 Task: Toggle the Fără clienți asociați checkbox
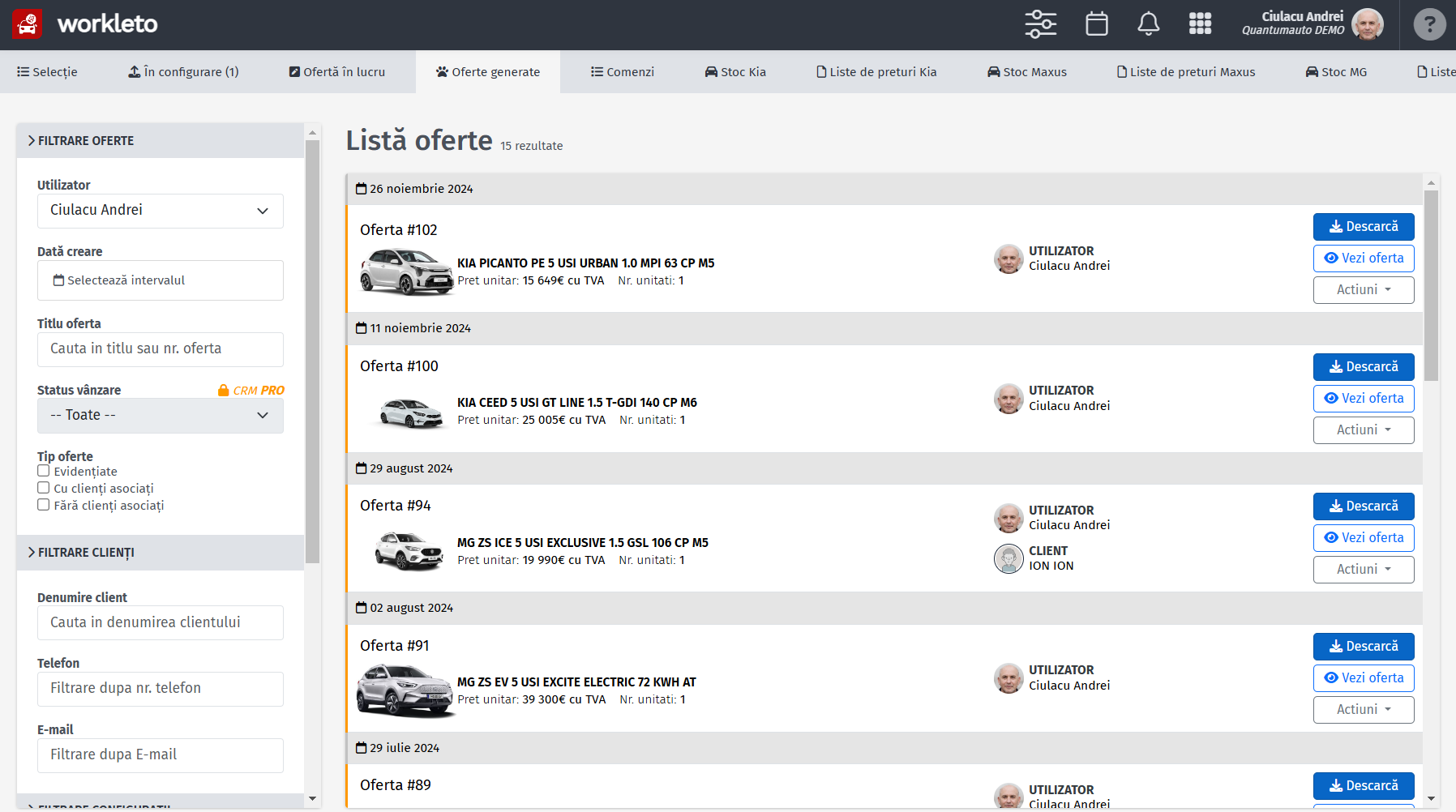pyautogui.click(x=44, y=505)
